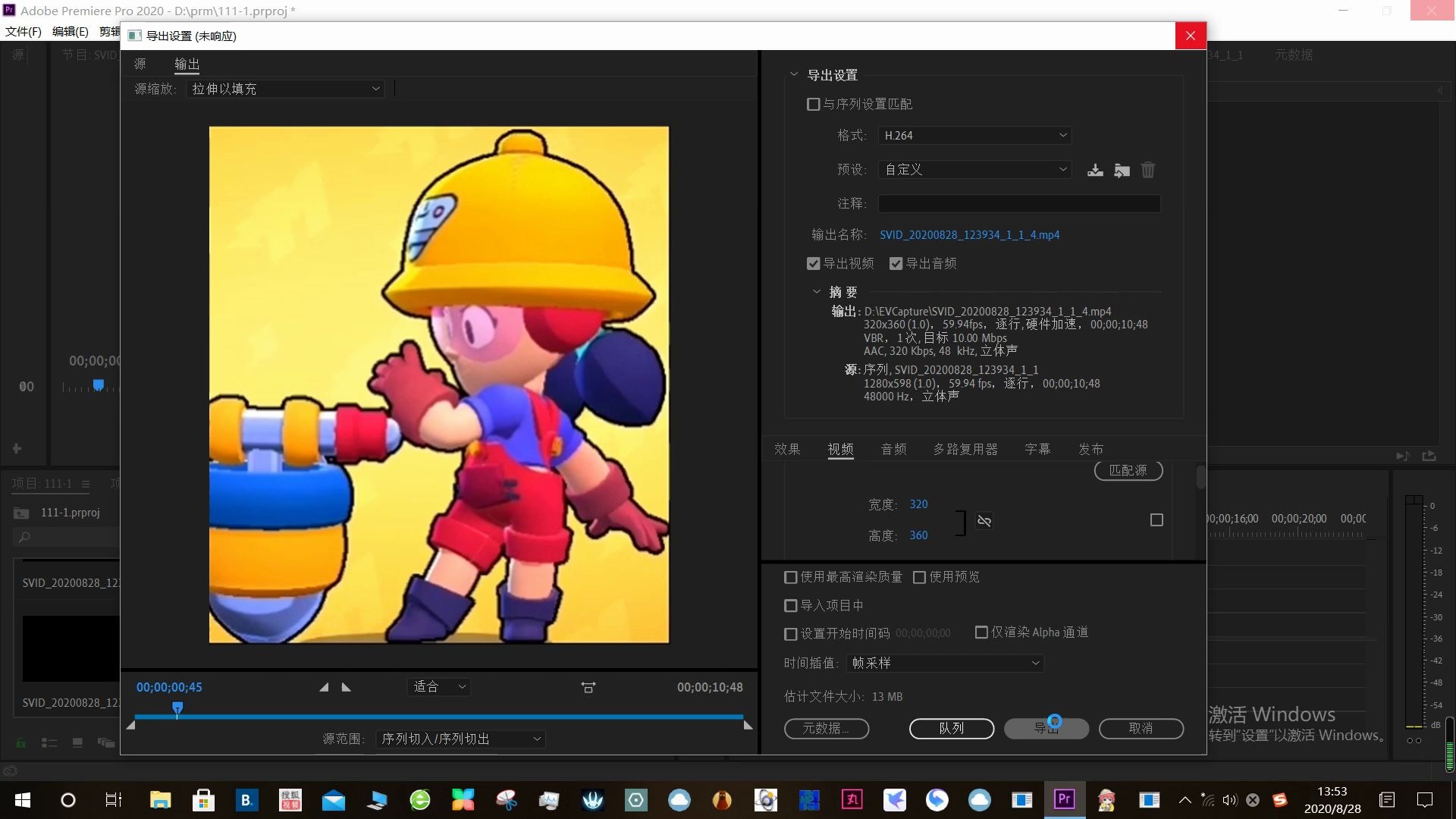Open File Explorer from the taskbar

point(160,799)
